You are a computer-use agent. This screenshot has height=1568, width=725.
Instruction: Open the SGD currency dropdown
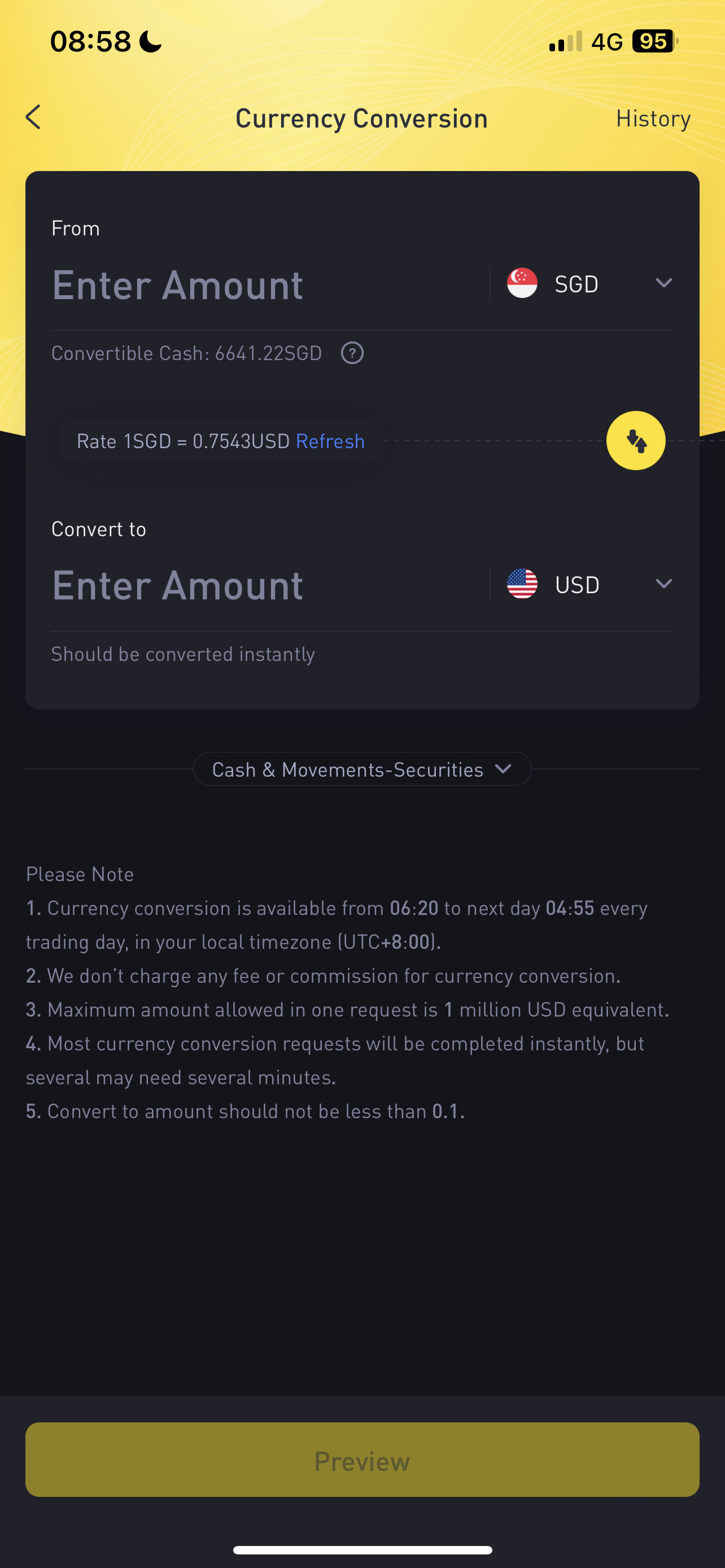tap(663, 283)
